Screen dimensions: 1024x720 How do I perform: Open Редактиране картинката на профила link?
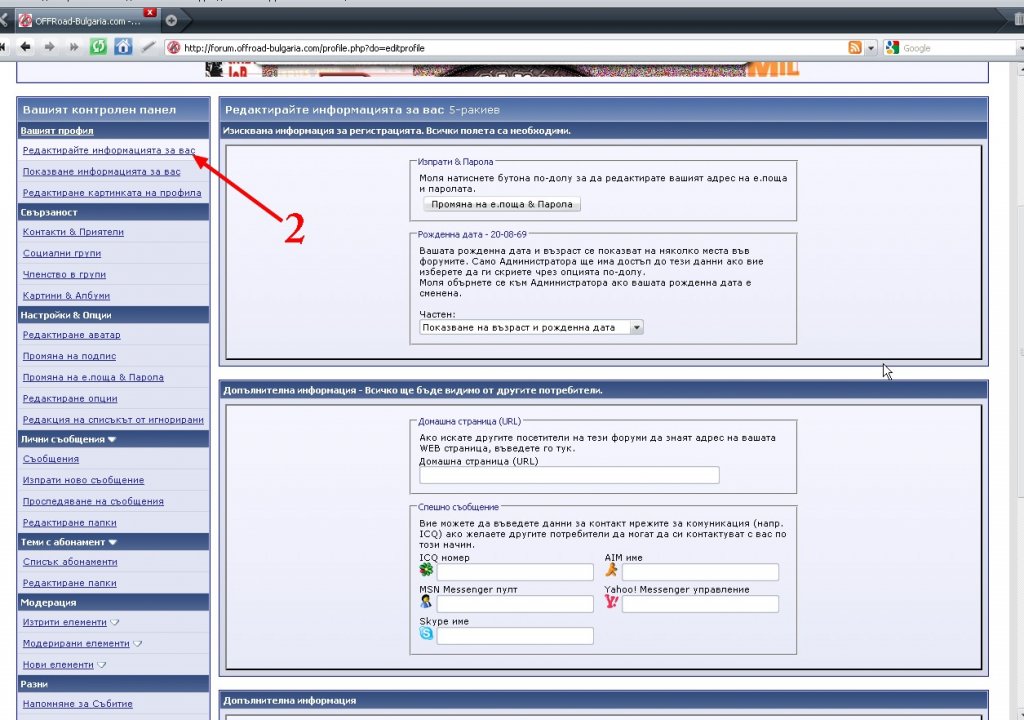pyautogui.click(x=112, y=193)
